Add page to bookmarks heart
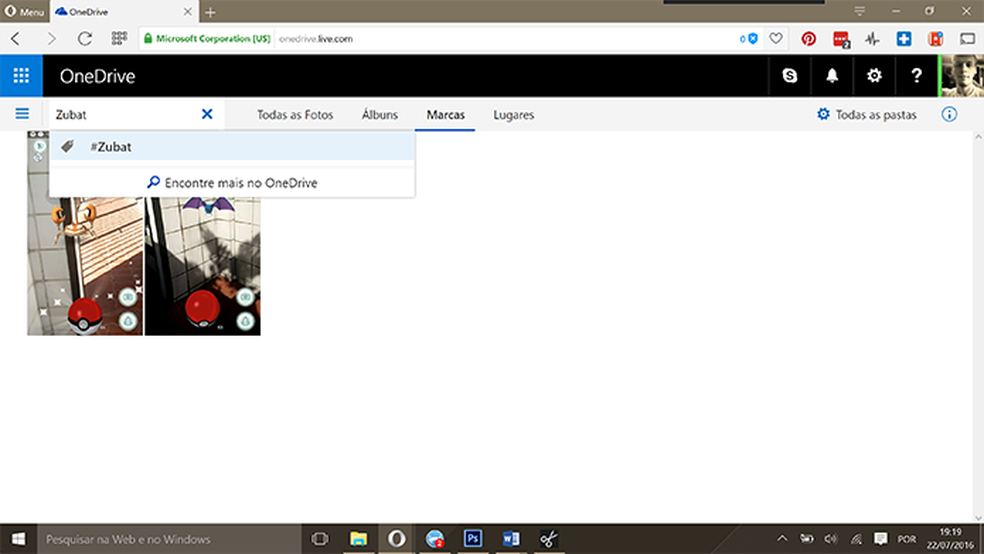This screenshot has width=984, height=554. tap(776, 39)
